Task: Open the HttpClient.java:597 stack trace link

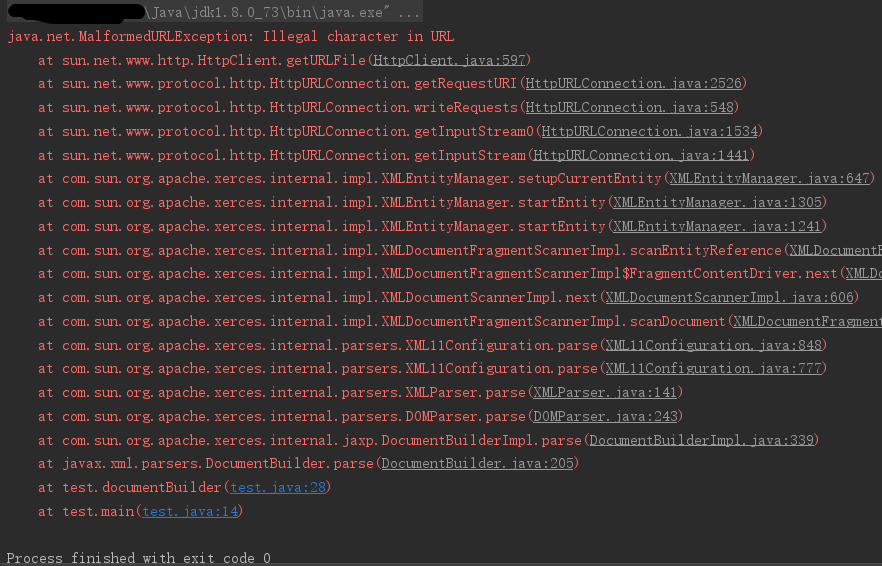Action: tap(450, 60)
